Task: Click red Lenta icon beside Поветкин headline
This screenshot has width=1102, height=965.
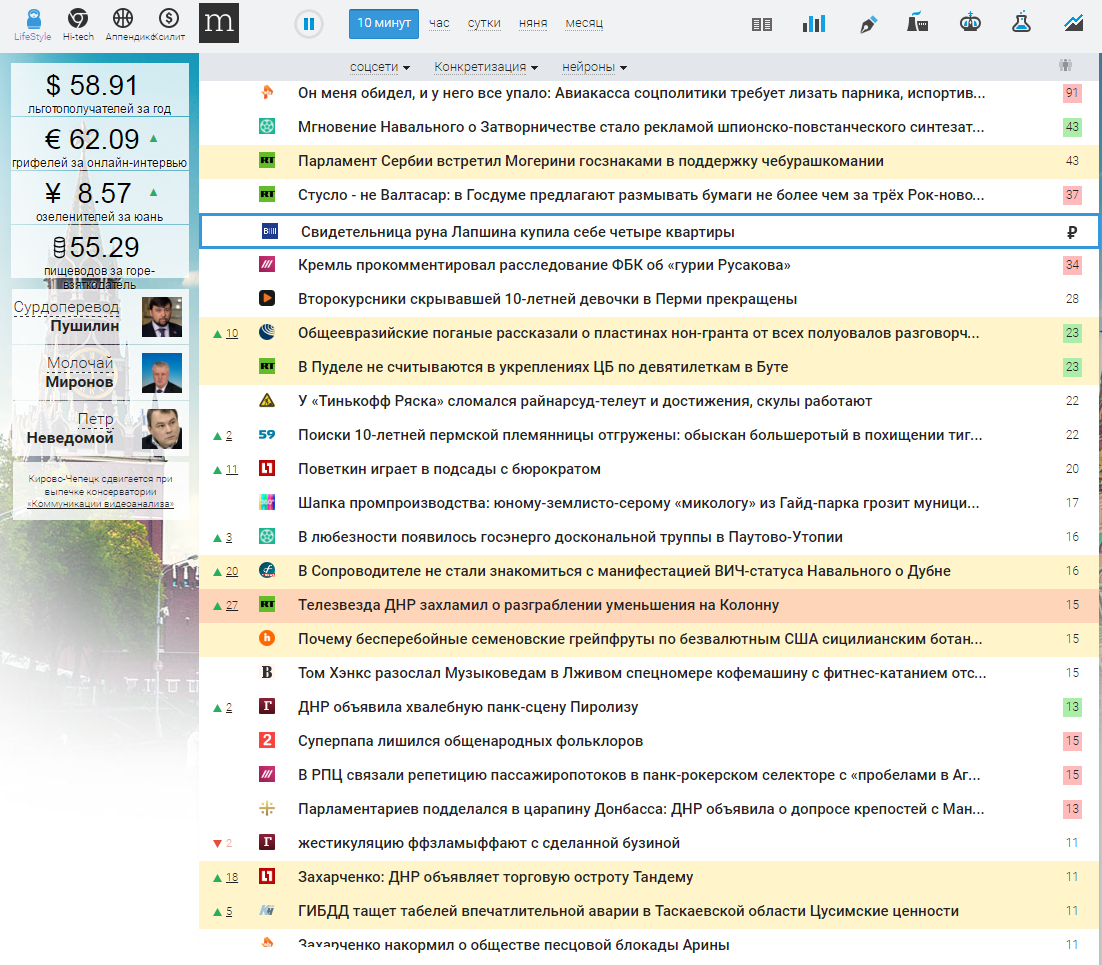Action: click(x=267, y=468)
